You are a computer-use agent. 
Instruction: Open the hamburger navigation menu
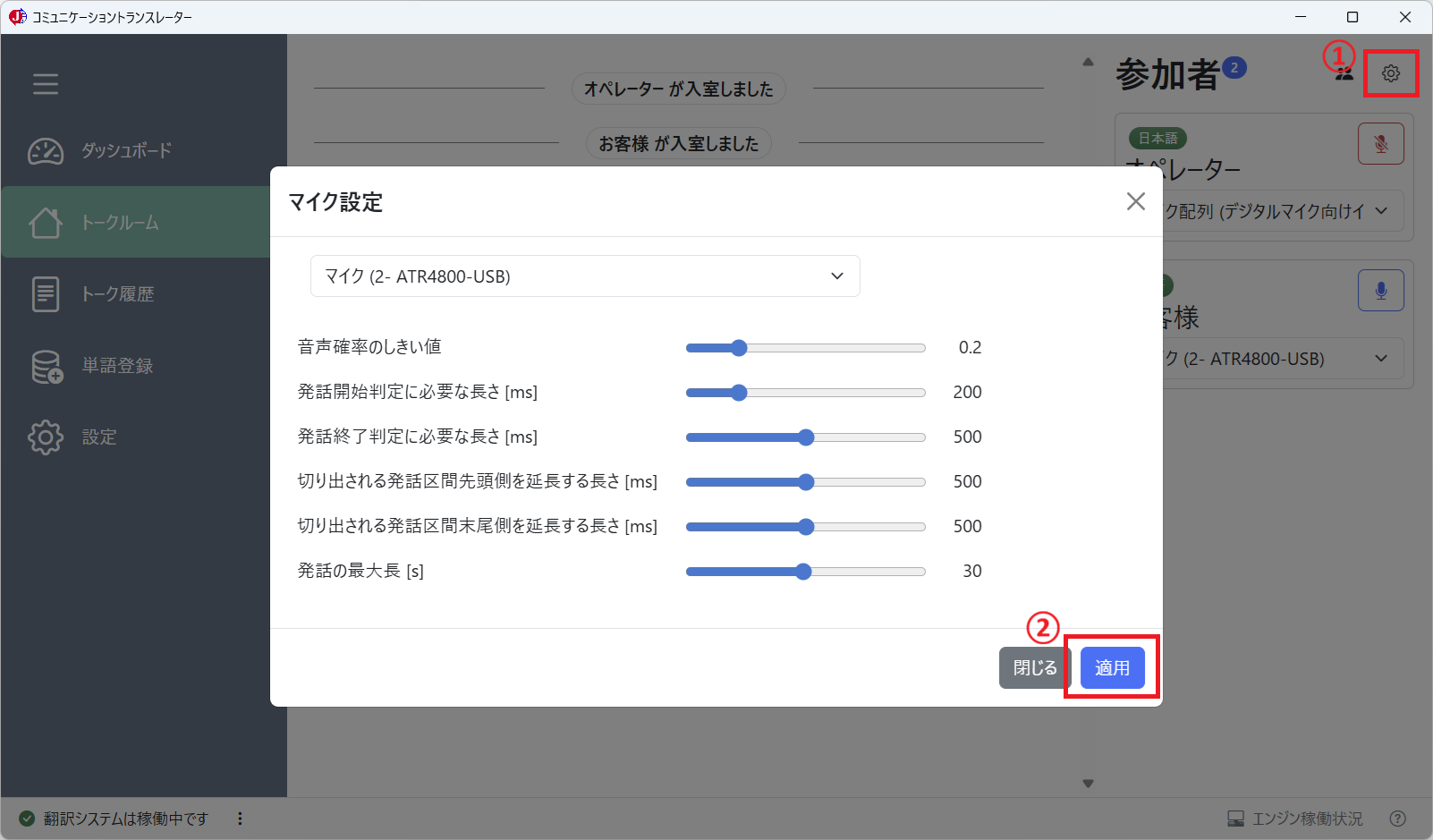point(45,84)
